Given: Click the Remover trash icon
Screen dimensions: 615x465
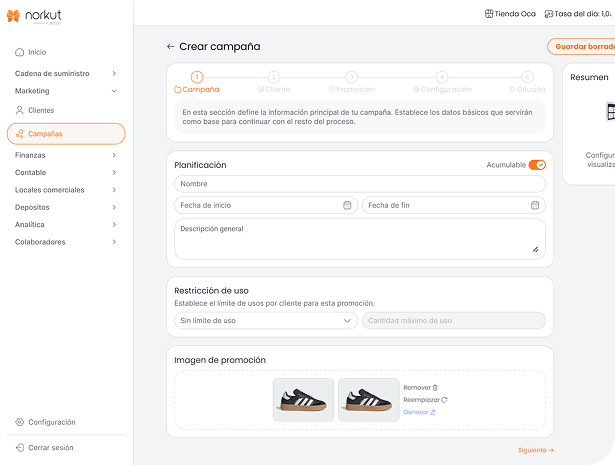Looking at the screenshot, I should [x=435, y=387].
